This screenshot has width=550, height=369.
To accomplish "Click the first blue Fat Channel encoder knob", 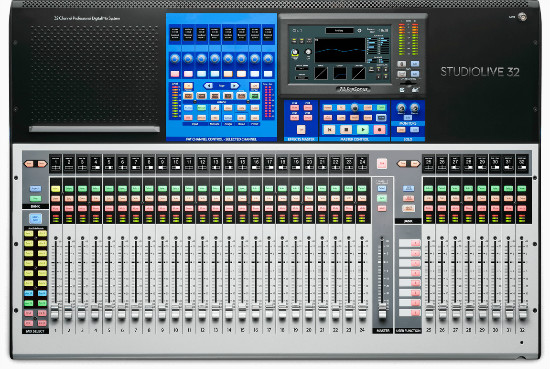I will (175, 59).
